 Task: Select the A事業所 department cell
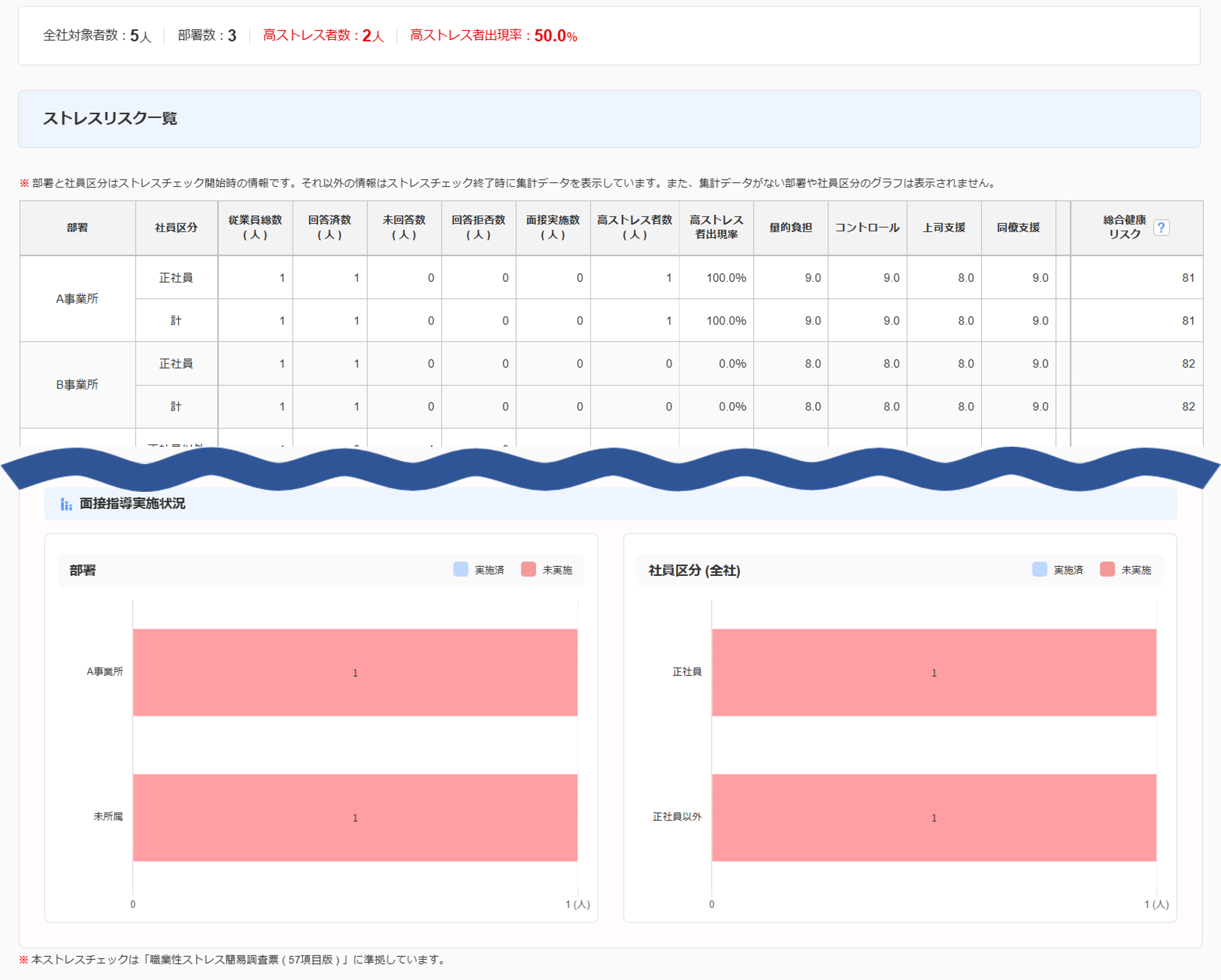click(x=78, y=298)
